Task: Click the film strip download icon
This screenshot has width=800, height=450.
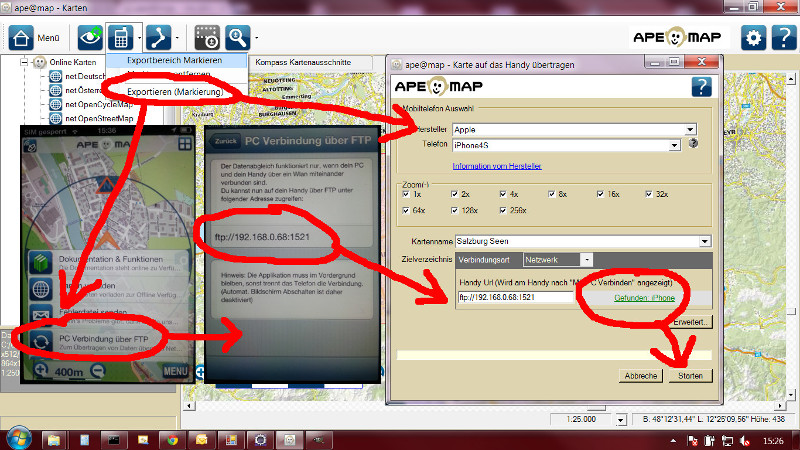Action: tap(207, 38)
